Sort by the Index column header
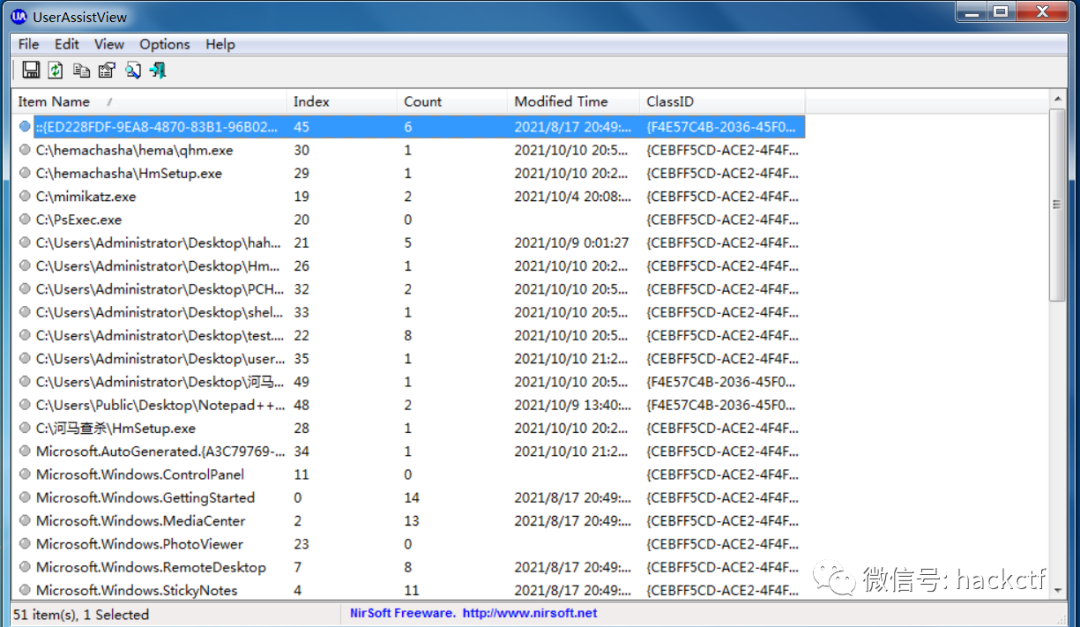This screenshot has width=1080, height=627. 342,101
